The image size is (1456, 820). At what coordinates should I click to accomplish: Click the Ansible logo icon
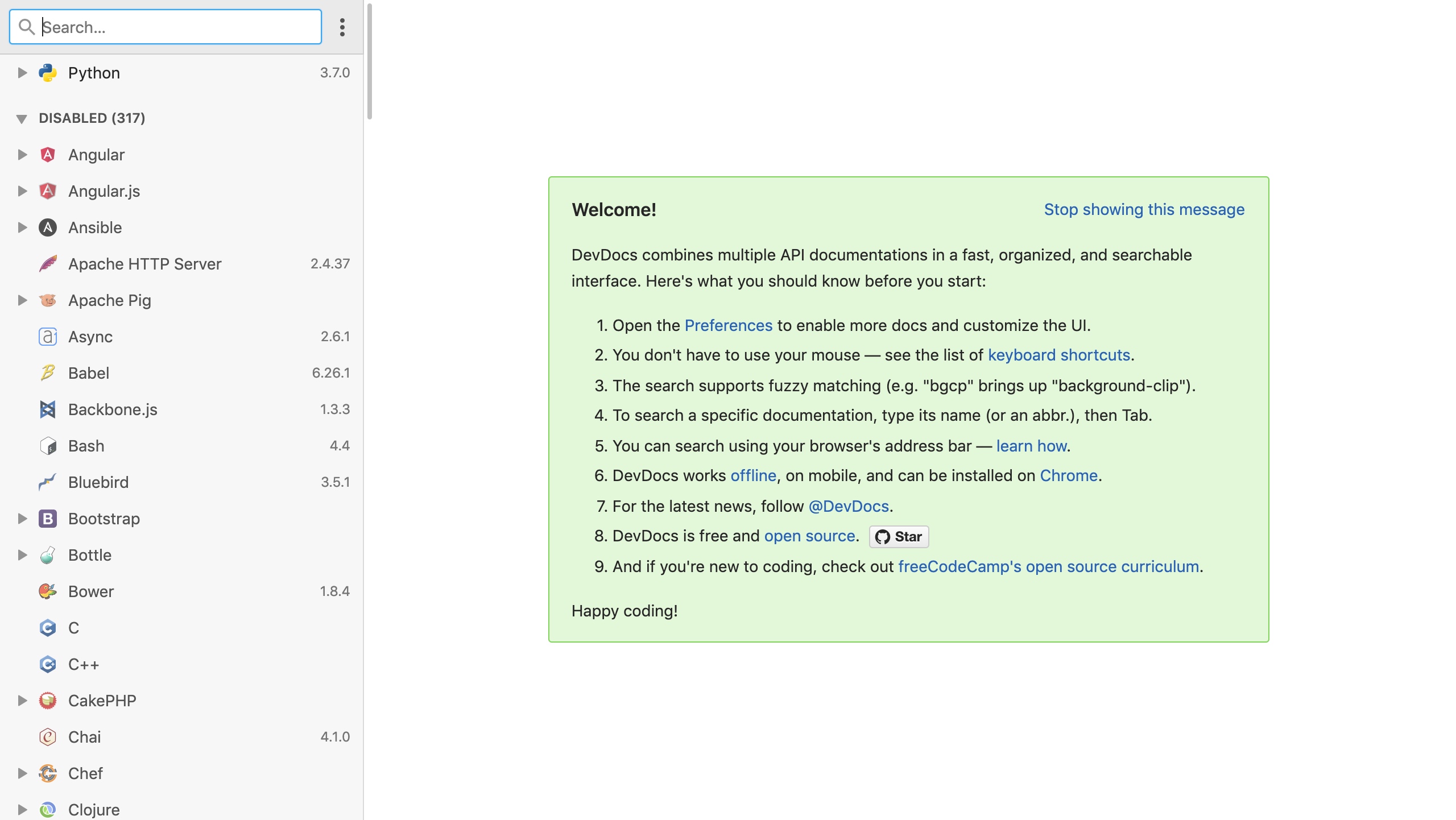point(48,227)
